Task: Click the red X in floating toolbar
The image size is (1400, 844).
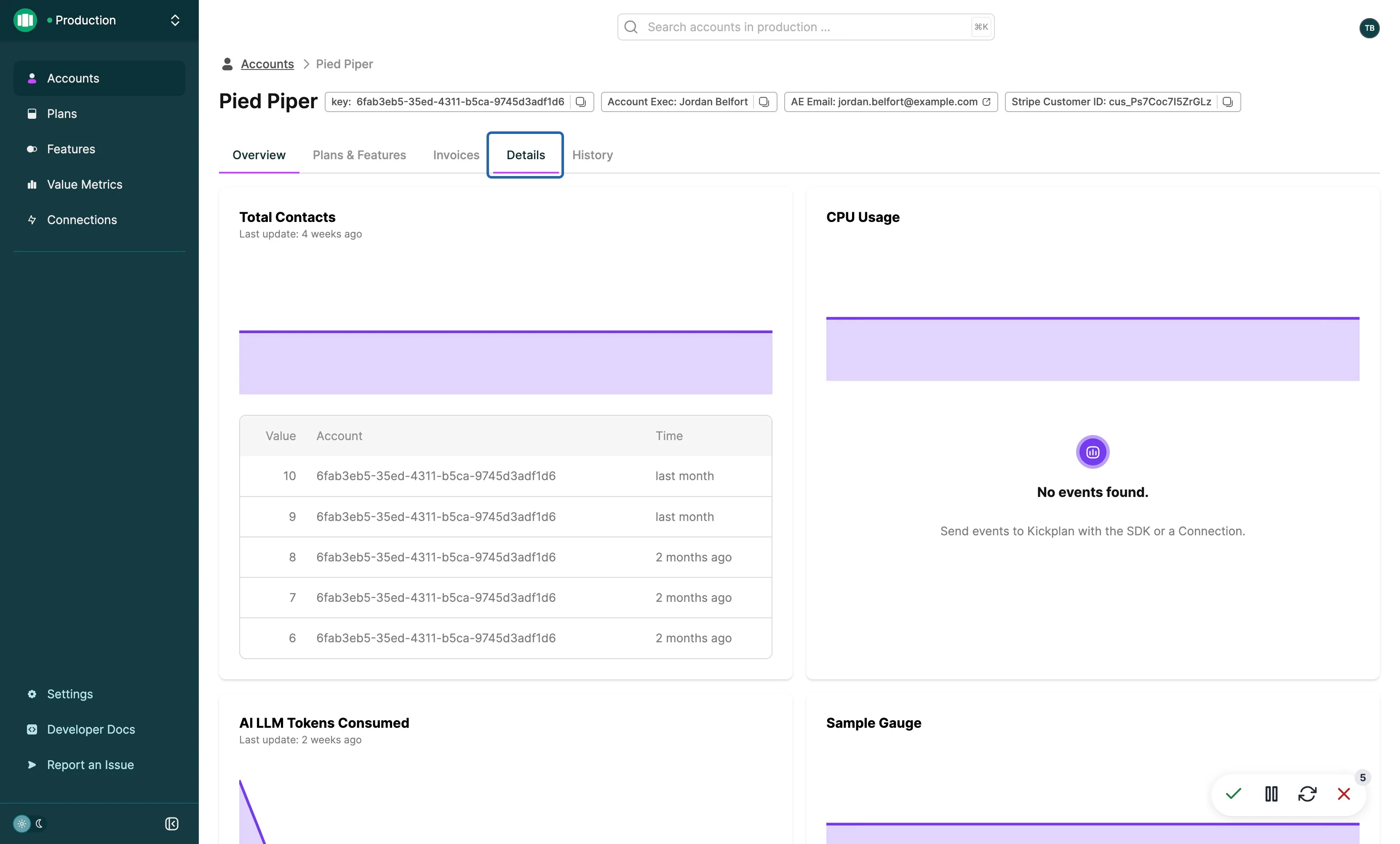Action: tap(1344, 793)
